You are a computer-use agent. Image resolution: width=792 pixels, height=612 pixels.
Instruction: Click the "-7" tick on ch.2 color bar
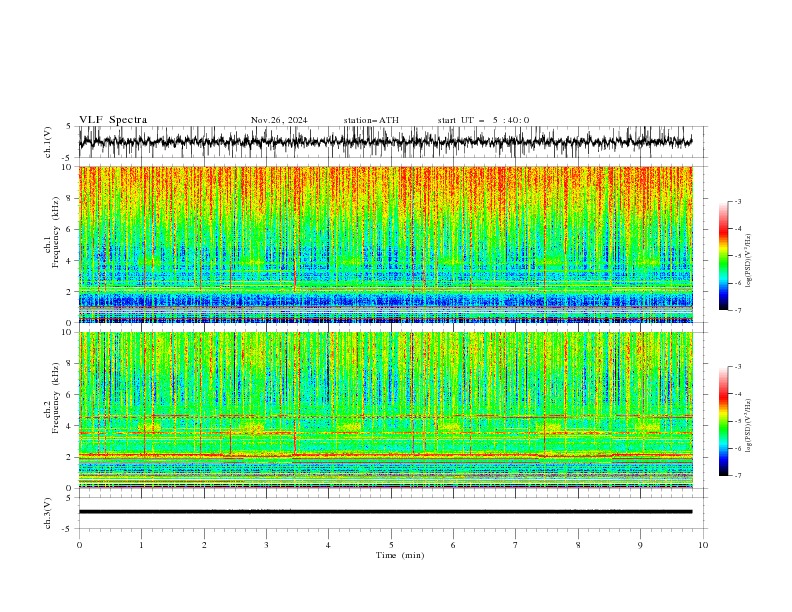(738, 476)
